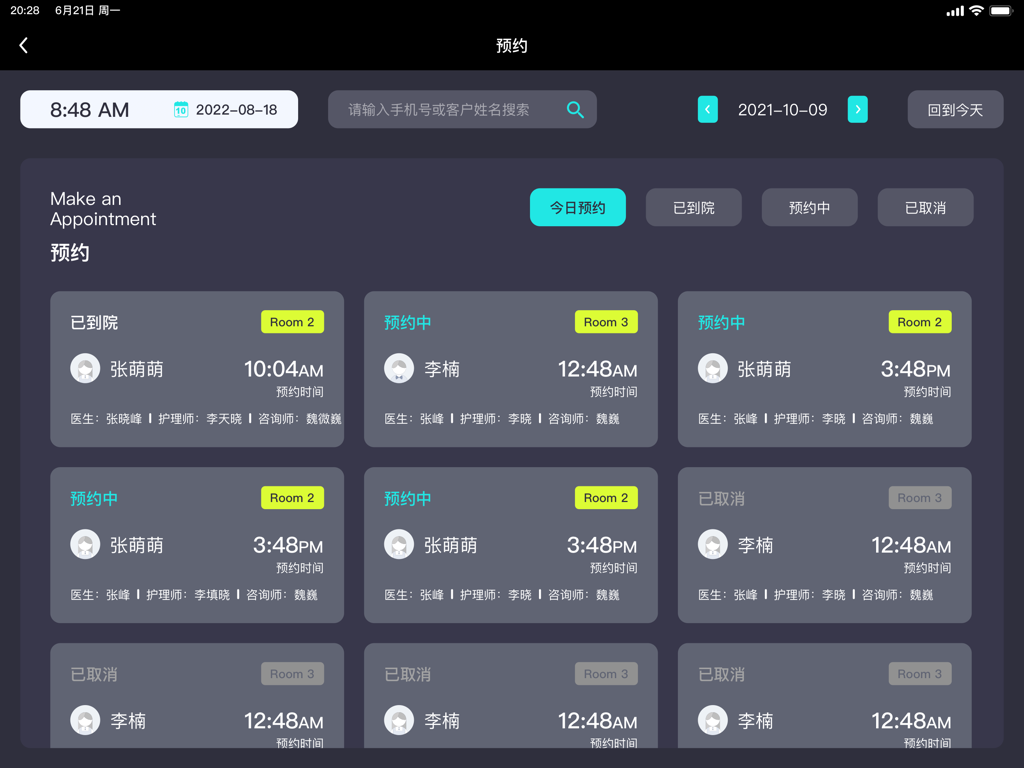The image size is (1024, 768).
Task: Switch to the 已取消 tab
Action: click(925, 207)
